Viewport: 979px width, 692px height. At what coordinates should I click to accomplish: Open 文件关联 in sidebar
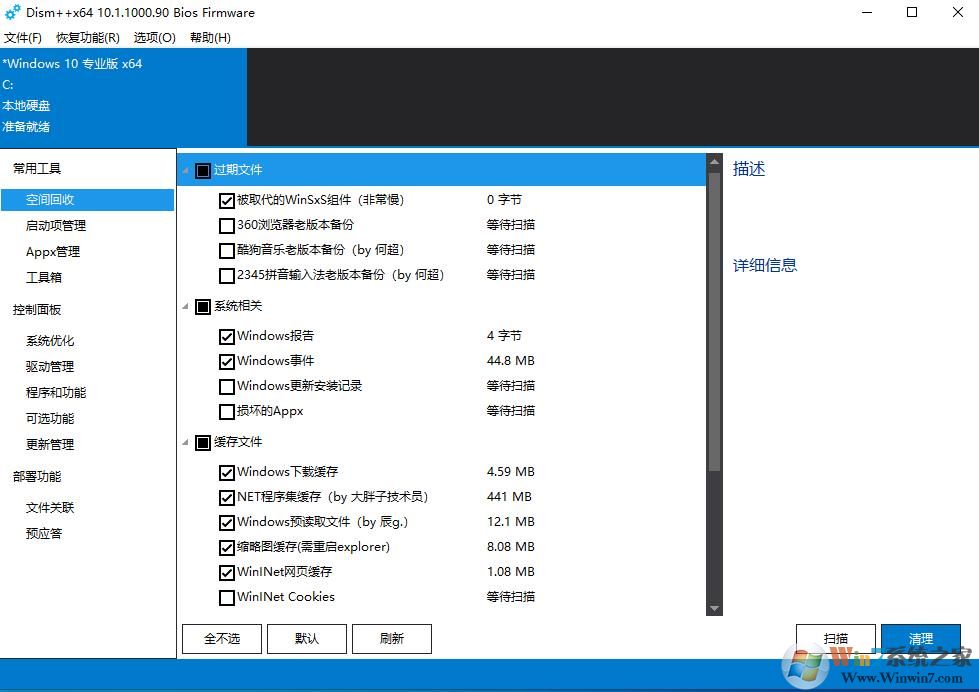pyautogui.click(x=50, y=508)
